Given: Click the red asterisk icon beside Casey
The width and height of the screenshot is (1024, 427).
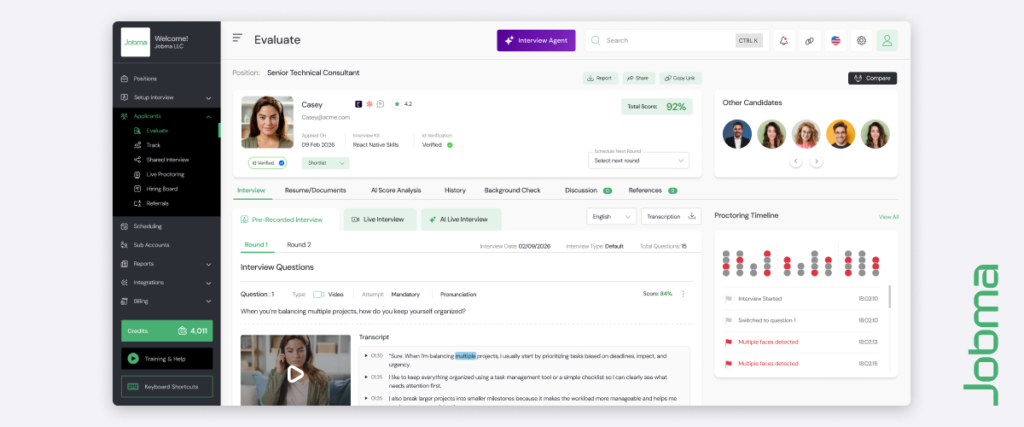Looking at the screenshot, I should (369, 104).
